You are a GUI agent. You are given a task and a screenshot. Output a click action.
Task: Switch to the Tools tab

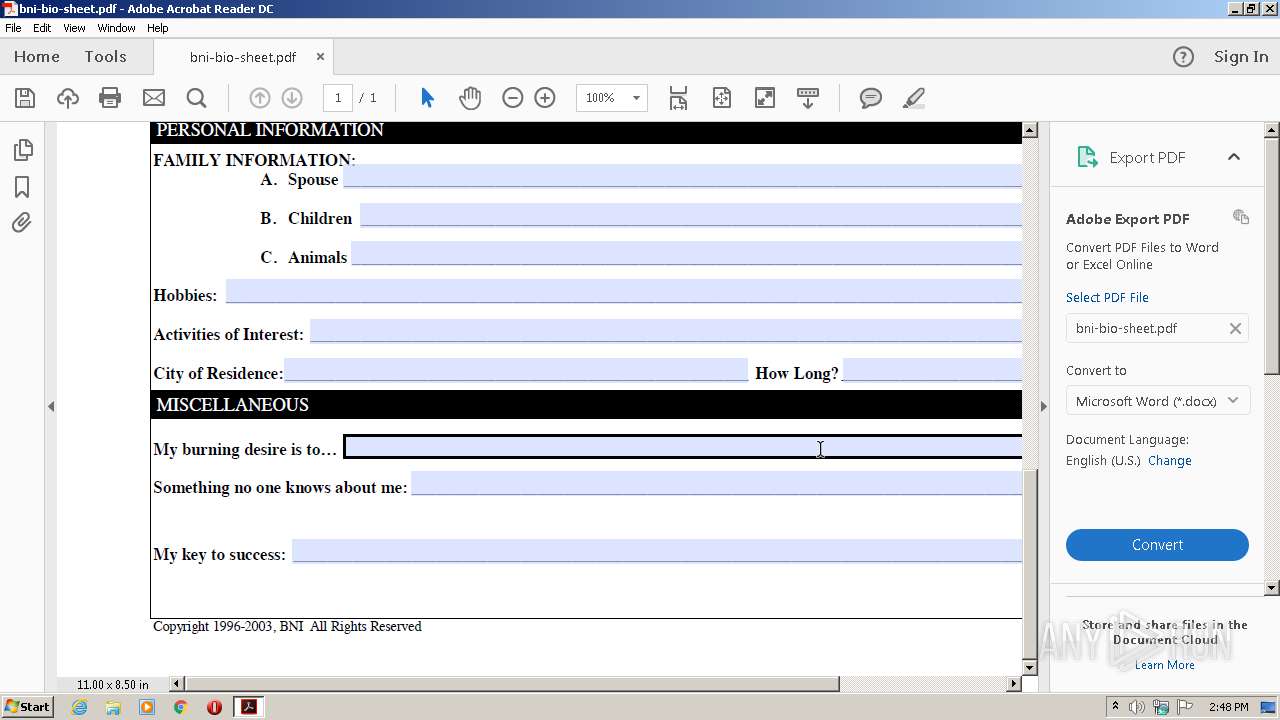105,57
